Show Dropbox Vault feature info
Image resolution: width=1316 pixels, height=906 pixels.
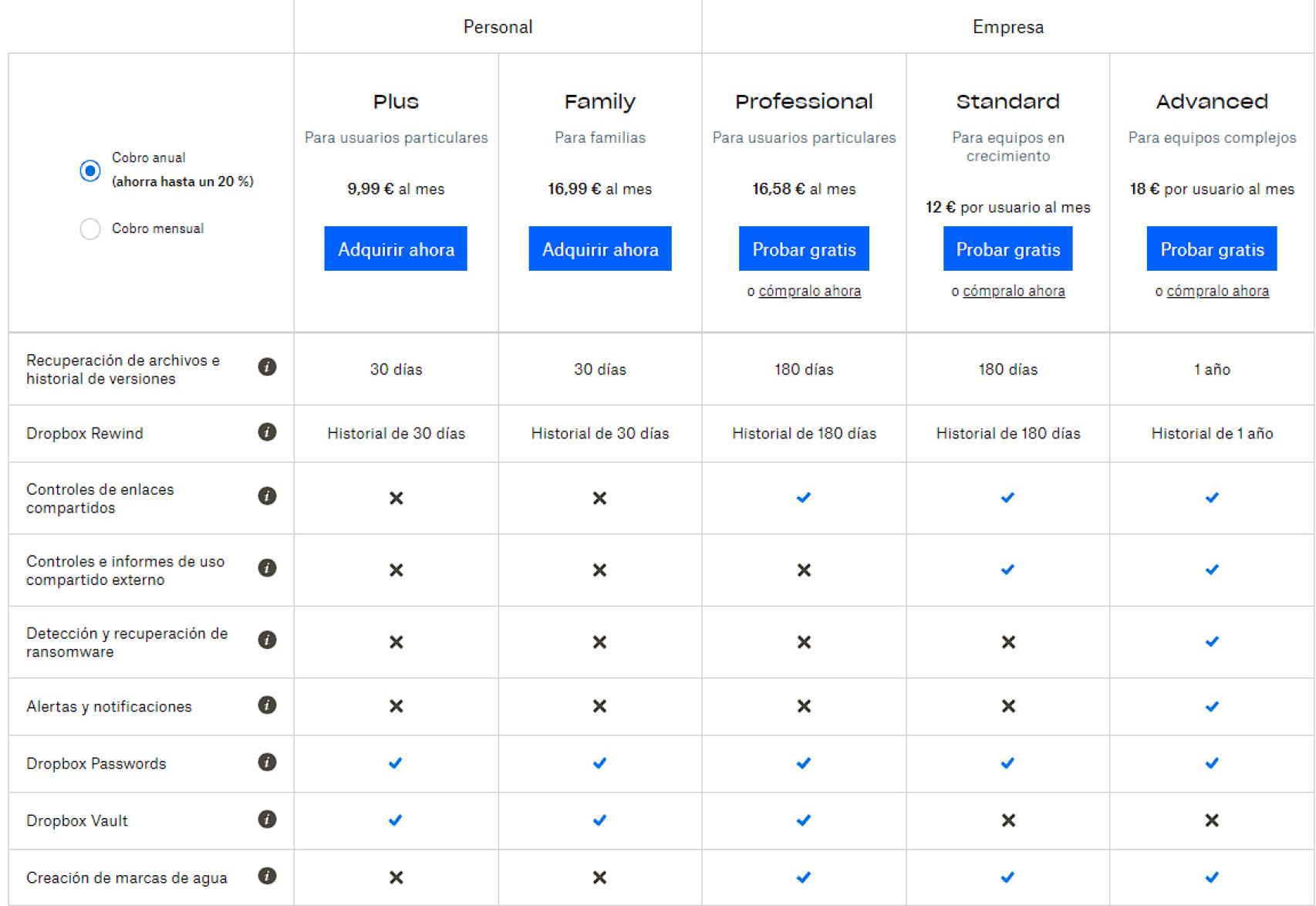point(267,820)
